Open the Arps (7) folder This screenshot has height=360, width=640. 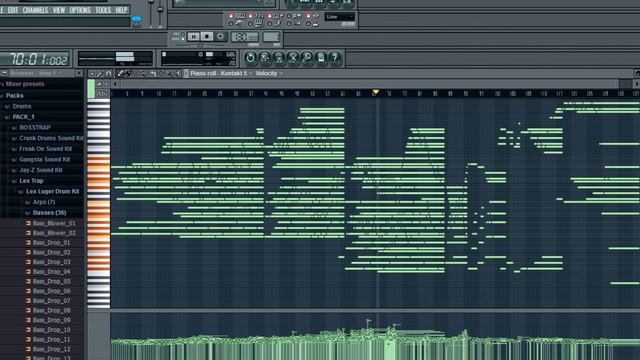tap(44, 202)
